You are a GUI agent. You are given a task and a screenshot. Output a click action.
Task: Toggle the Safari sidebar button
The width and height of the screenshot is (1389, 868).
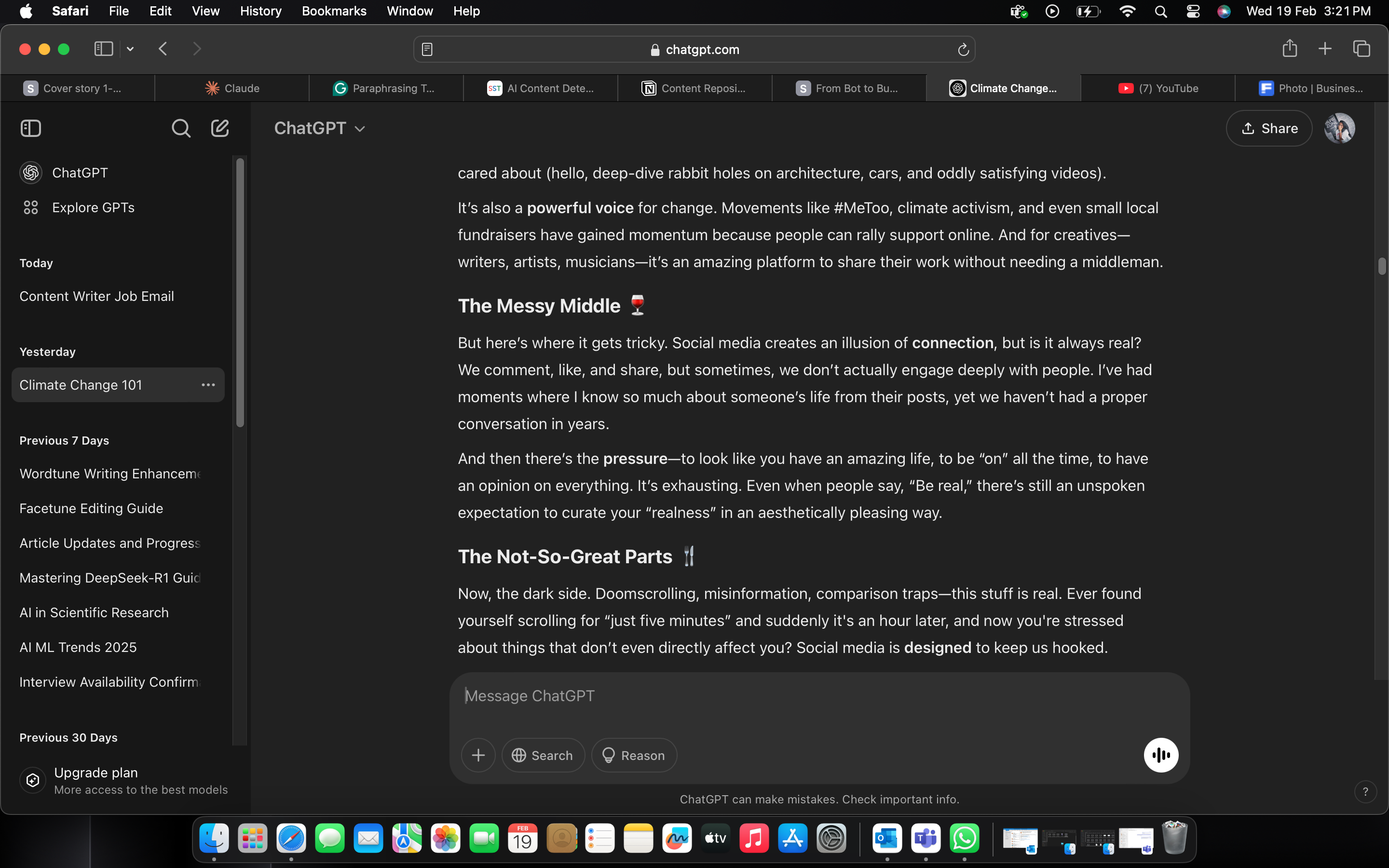(x=103, y=49)
